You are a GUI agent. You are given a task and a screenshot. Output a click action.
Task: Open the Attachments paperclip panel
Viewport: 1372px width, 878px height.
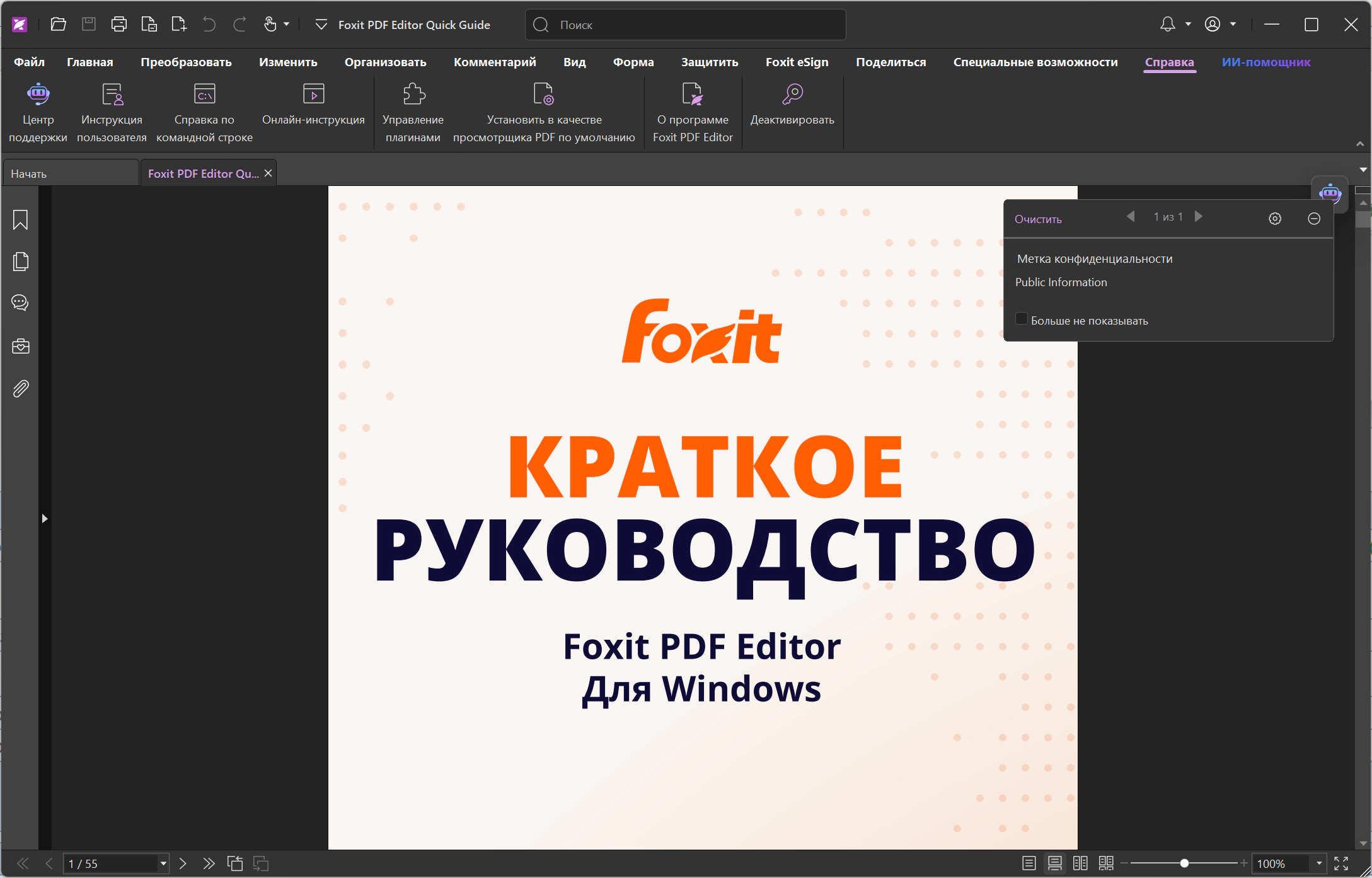click(x=20, y=389)
